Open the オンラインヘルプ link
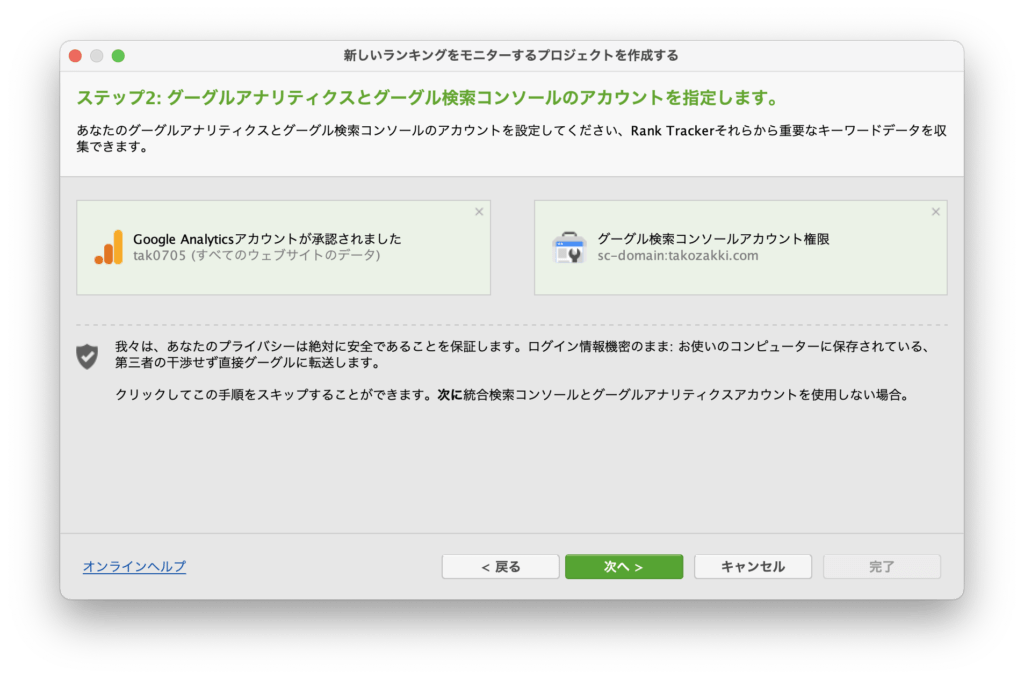 (x=135, y=566)
